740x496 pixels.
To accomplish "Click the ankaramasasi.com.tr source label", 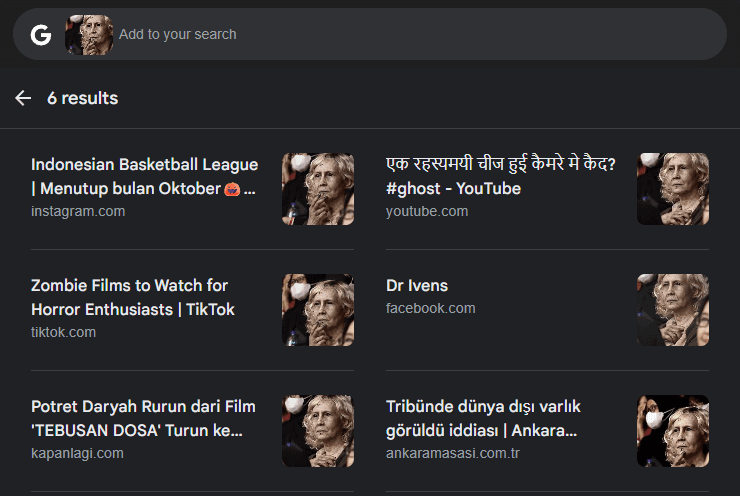I will (453, 453).
